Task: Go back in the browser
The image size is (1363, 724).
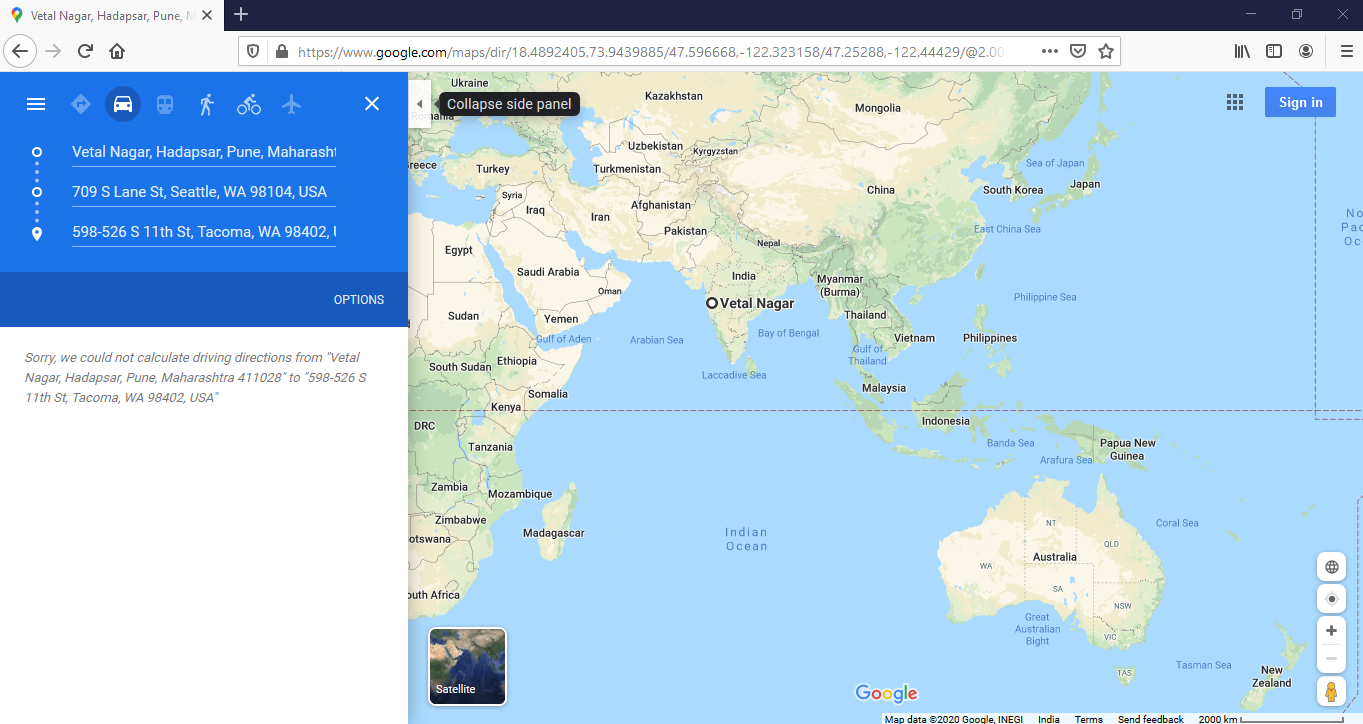Action: (x=21, y=51)
